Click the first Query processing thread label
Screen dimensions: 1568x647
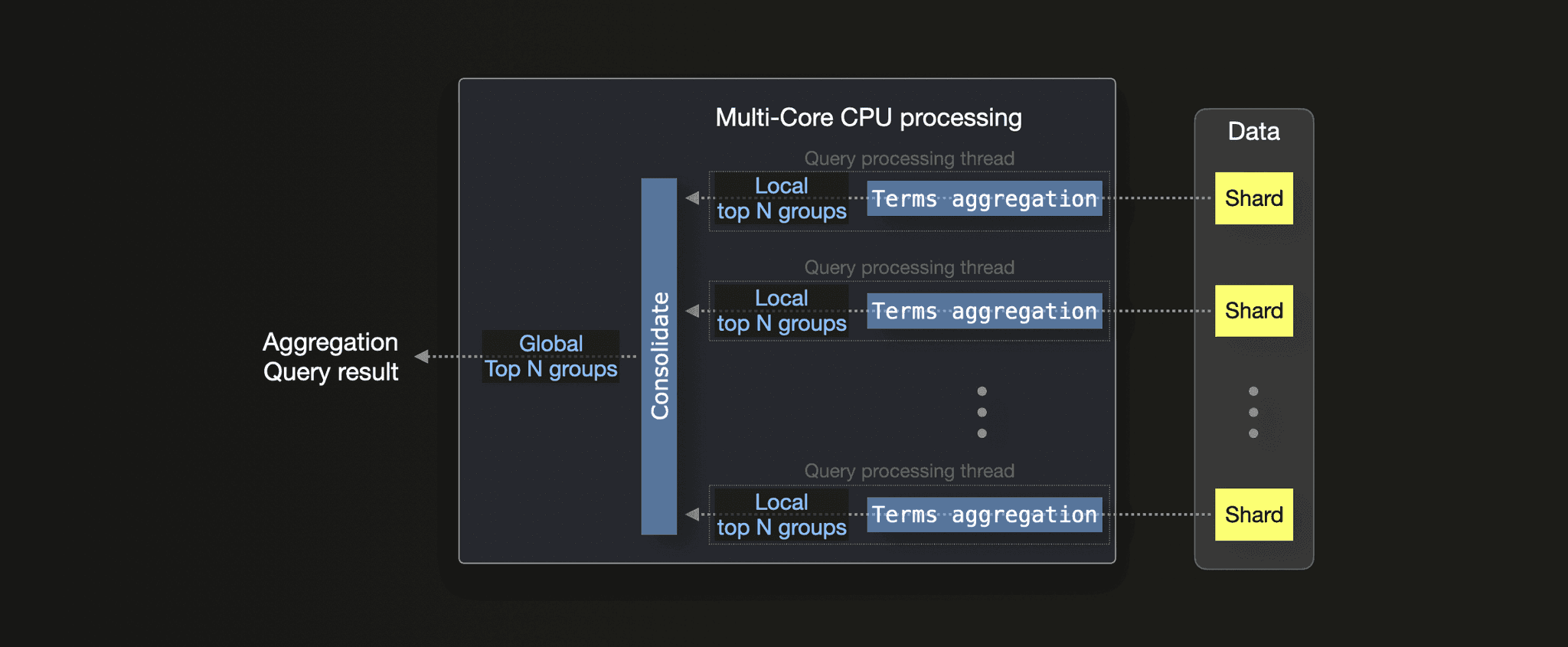(909, 158)
